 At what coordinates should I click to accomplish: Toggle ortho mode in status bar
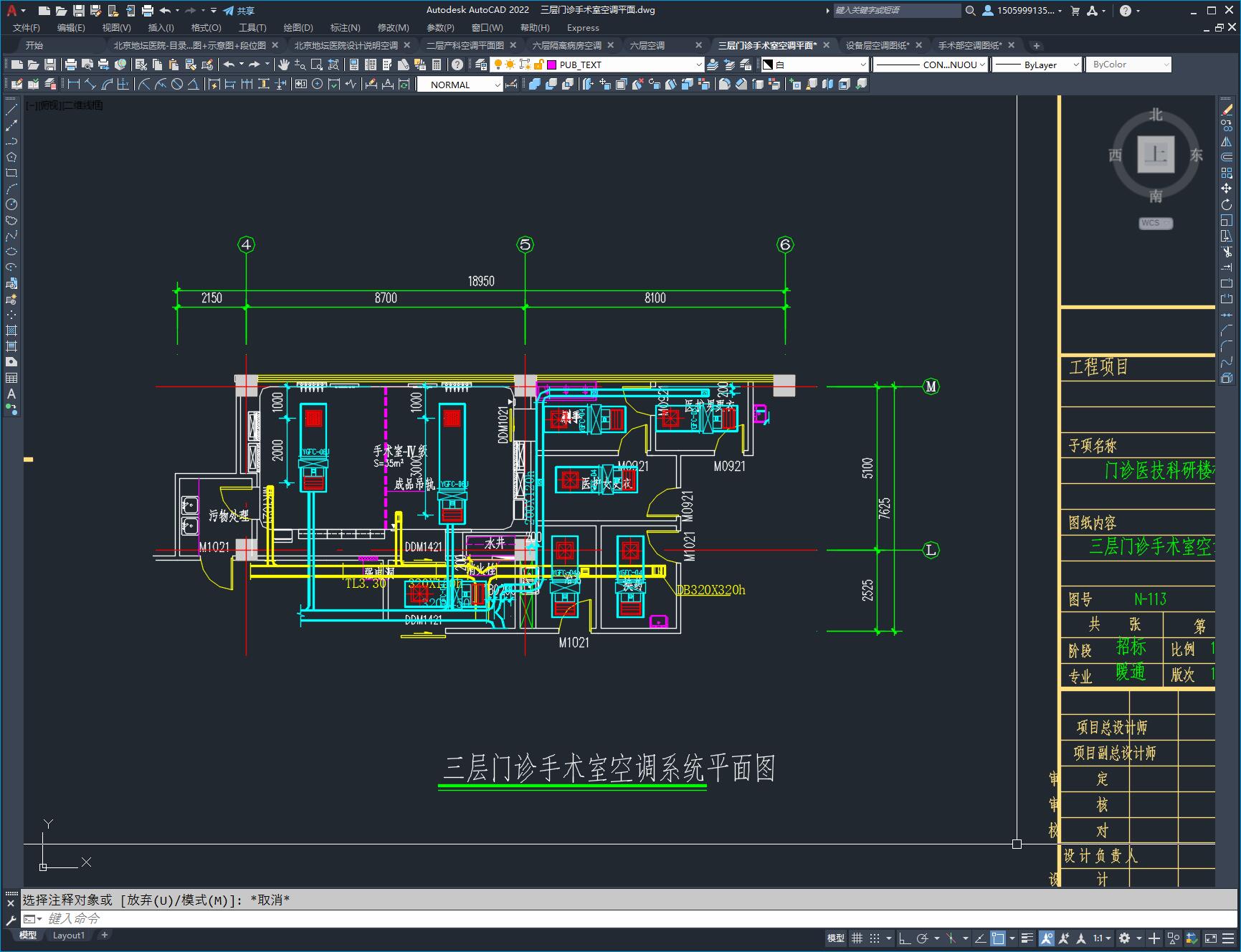point(905,938)
